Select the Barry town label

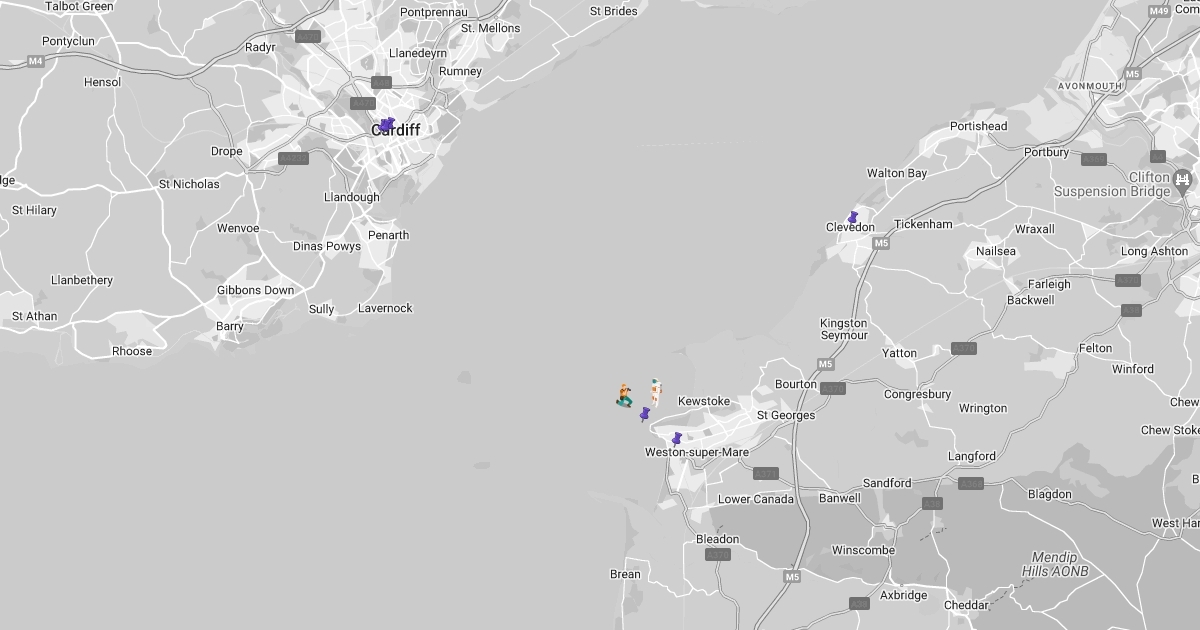coord(230,326)
